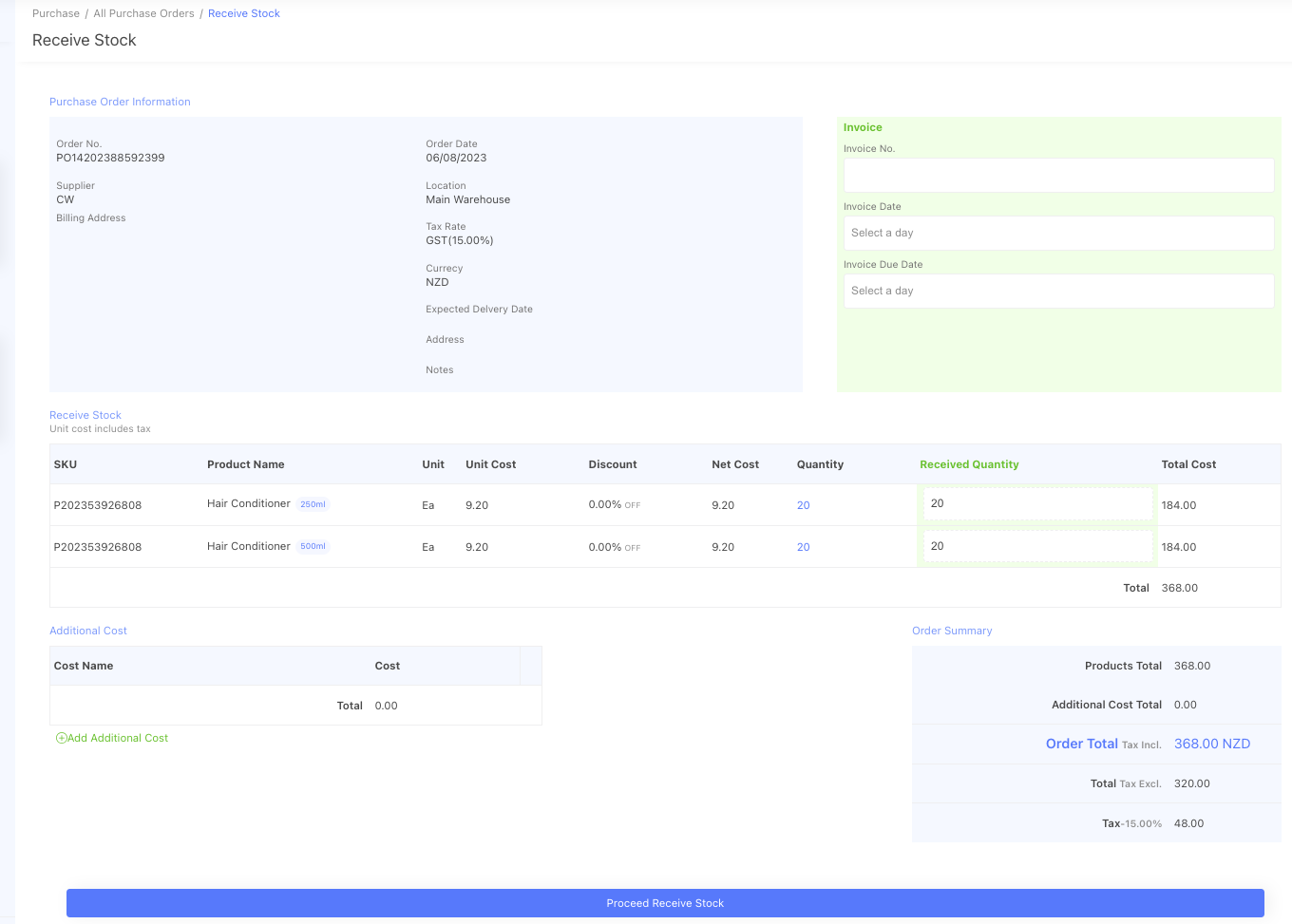Image resolution: width=1292 pixels, height=924 pixels.
Task: Navigate to All Purchase Orders breadcrumb
Action: click(143, 13)
